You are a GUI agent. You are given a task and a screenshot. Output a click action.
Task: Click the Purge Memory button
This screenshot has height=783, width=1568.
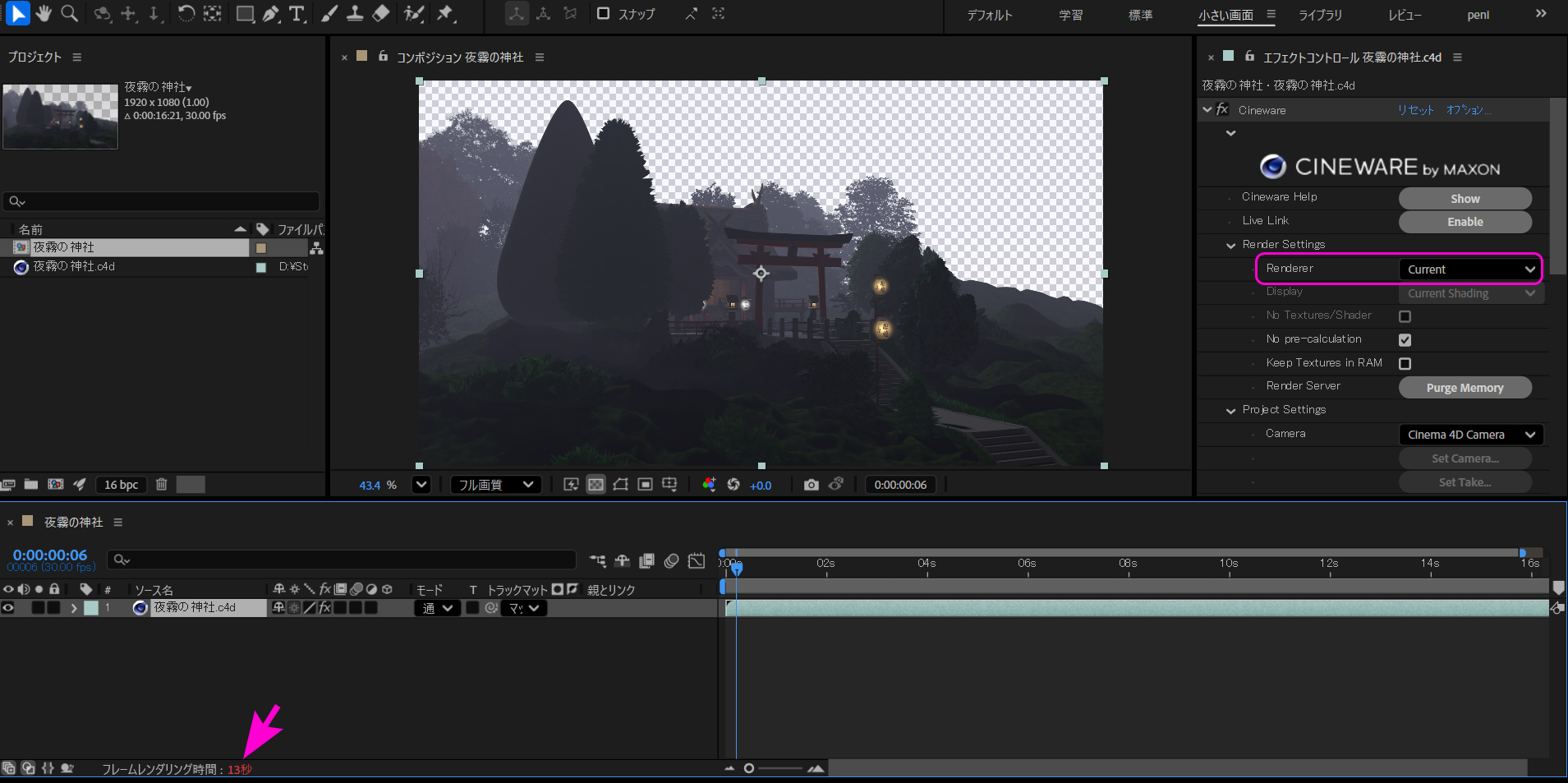(1465, 388)
